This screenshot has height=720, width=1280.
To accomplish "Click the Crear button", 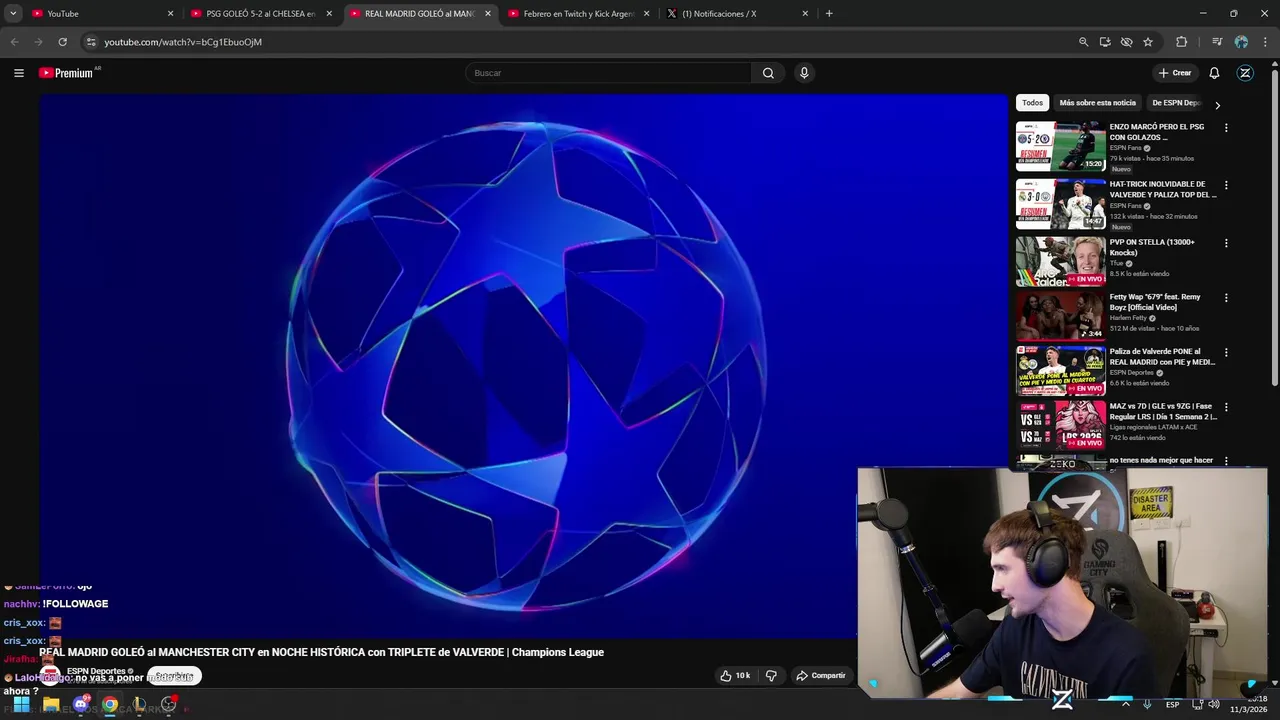I will pos(1175,73).
